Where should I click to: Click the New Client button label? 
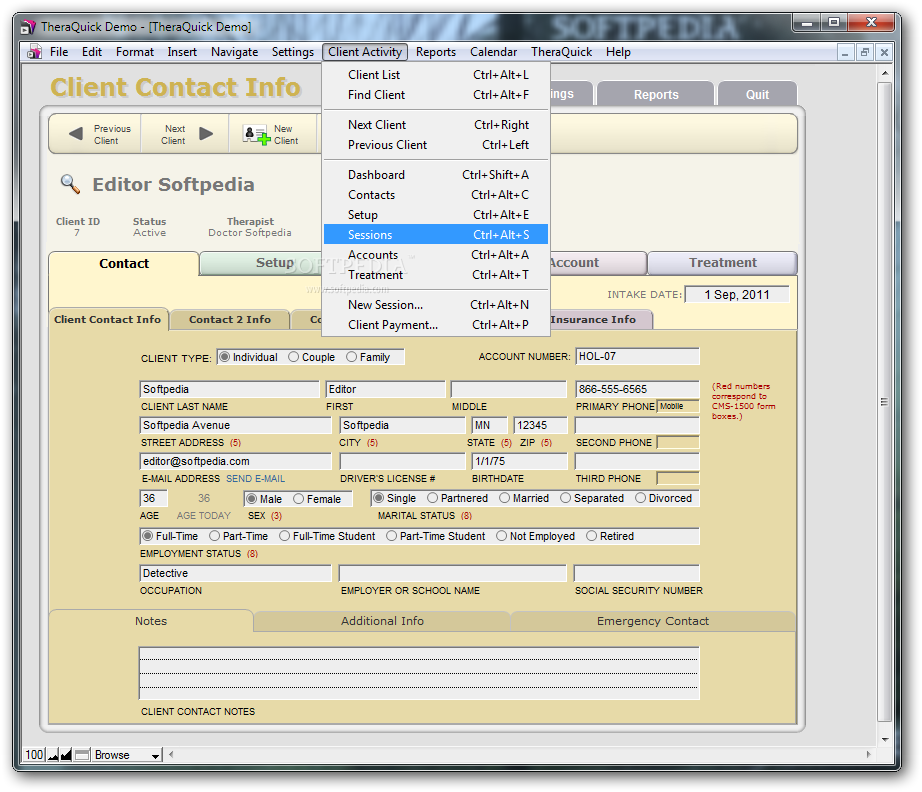pyautogui.click(x=286, y=135)
